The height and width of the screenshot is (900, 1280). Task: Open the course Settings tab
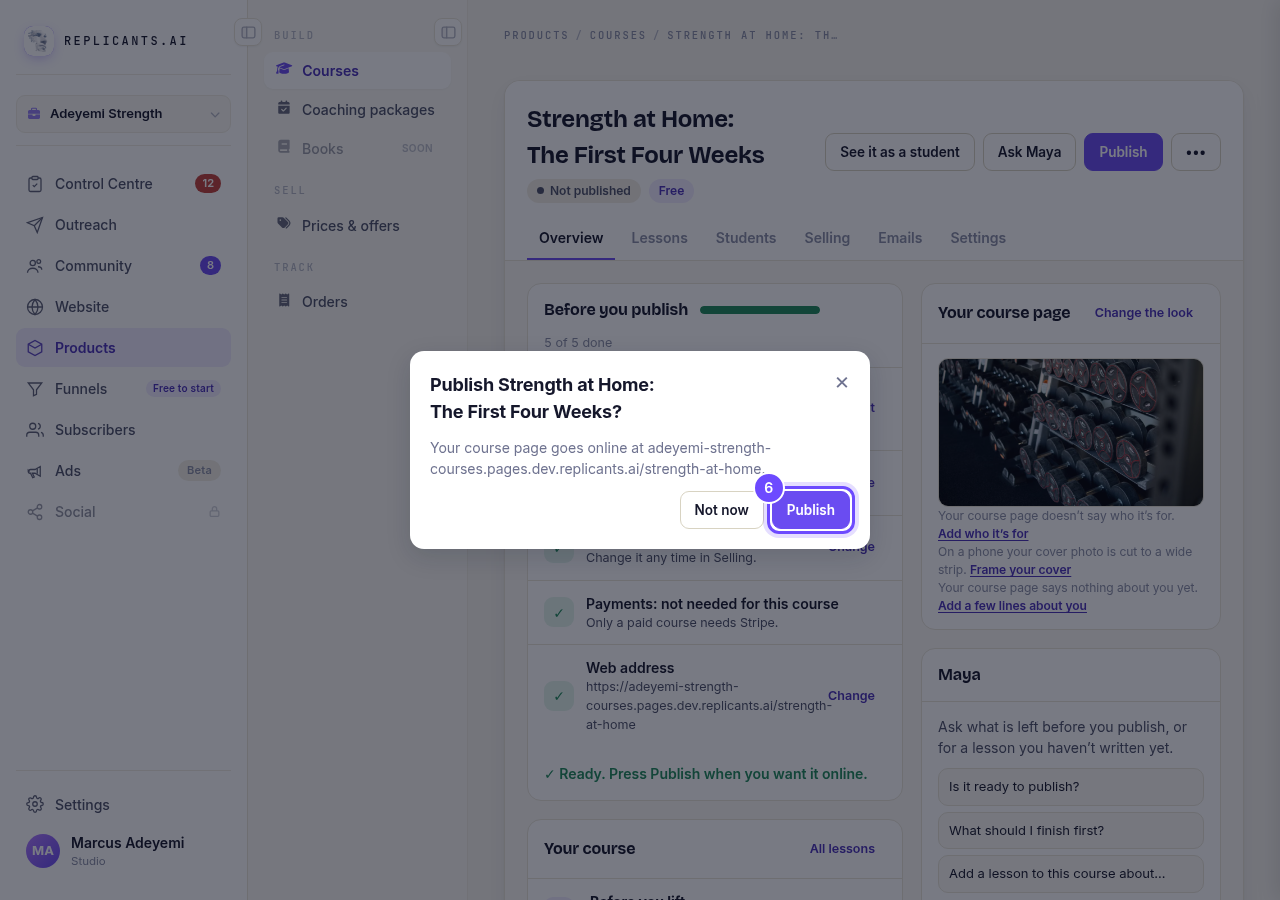(x=978, y=238)
